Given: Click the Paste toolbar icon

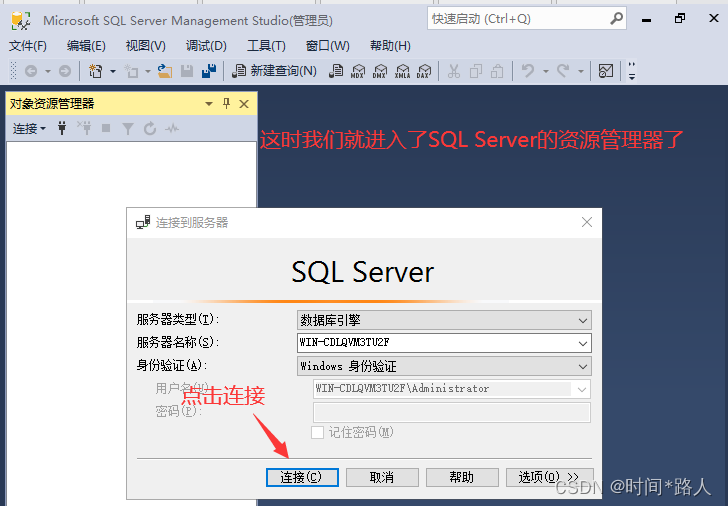Looking at the screenshot, I should click(497, 71).
